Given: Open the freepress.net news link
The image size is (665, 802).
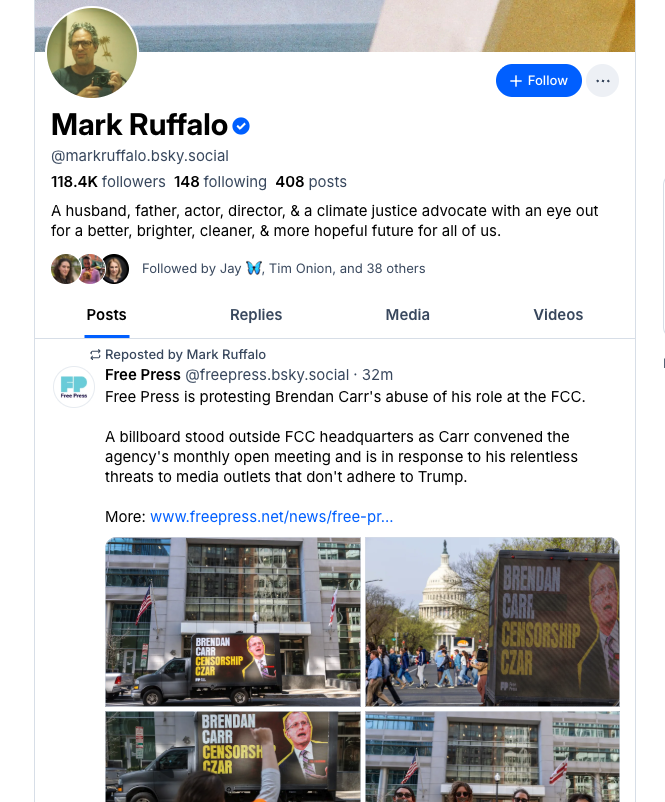Looking at the screenshot, I should tap(271, 517).
